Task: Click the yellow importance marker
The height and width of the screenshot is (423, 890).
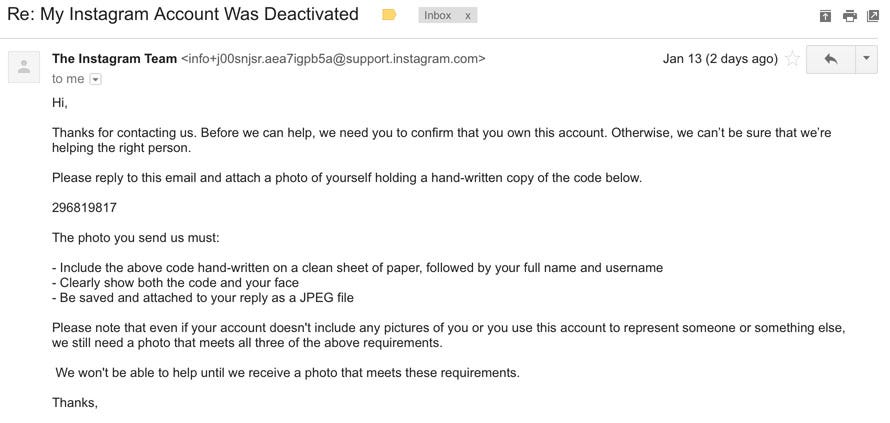Action: (x=389, y=15)
